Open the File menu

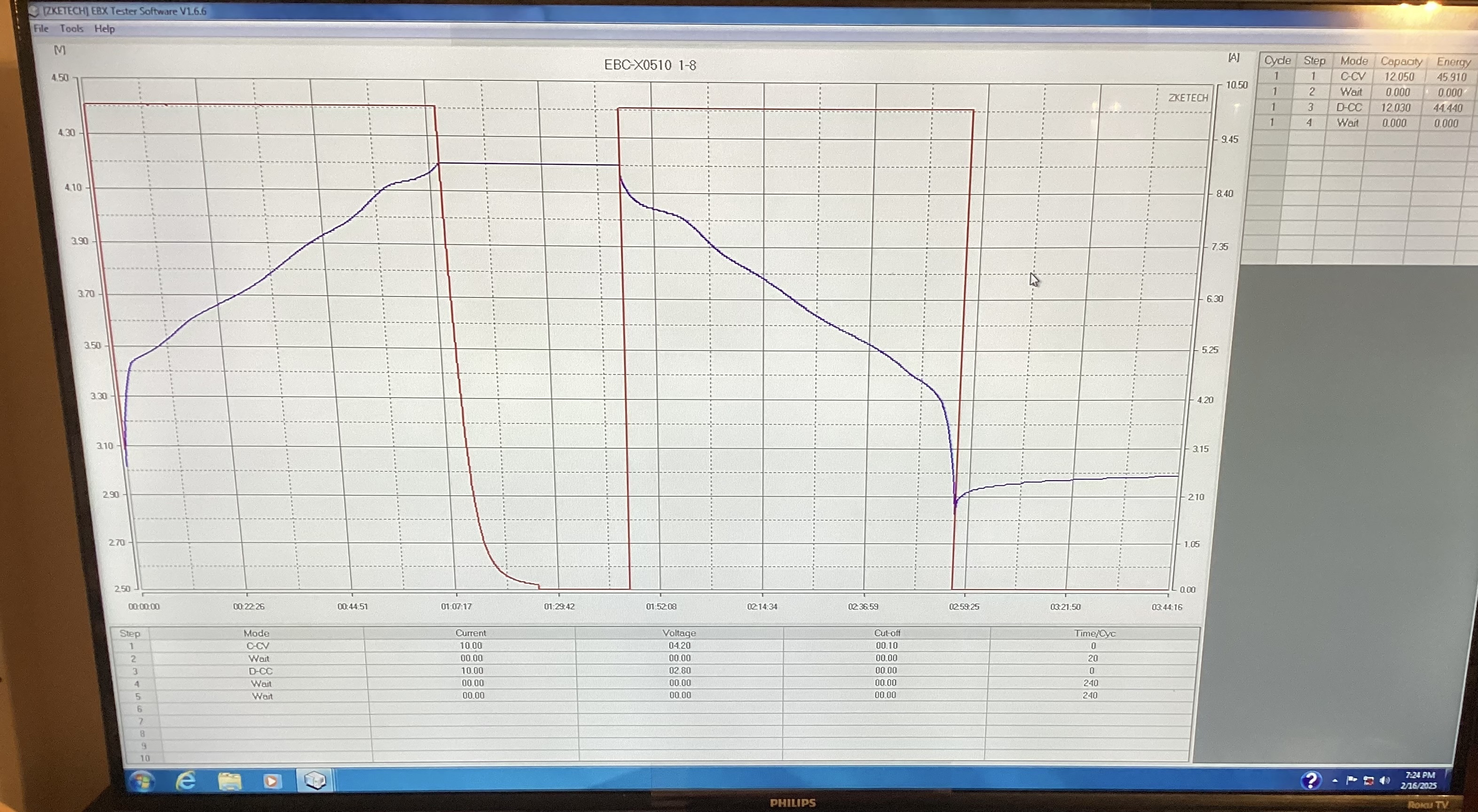(x=41, y=28)
